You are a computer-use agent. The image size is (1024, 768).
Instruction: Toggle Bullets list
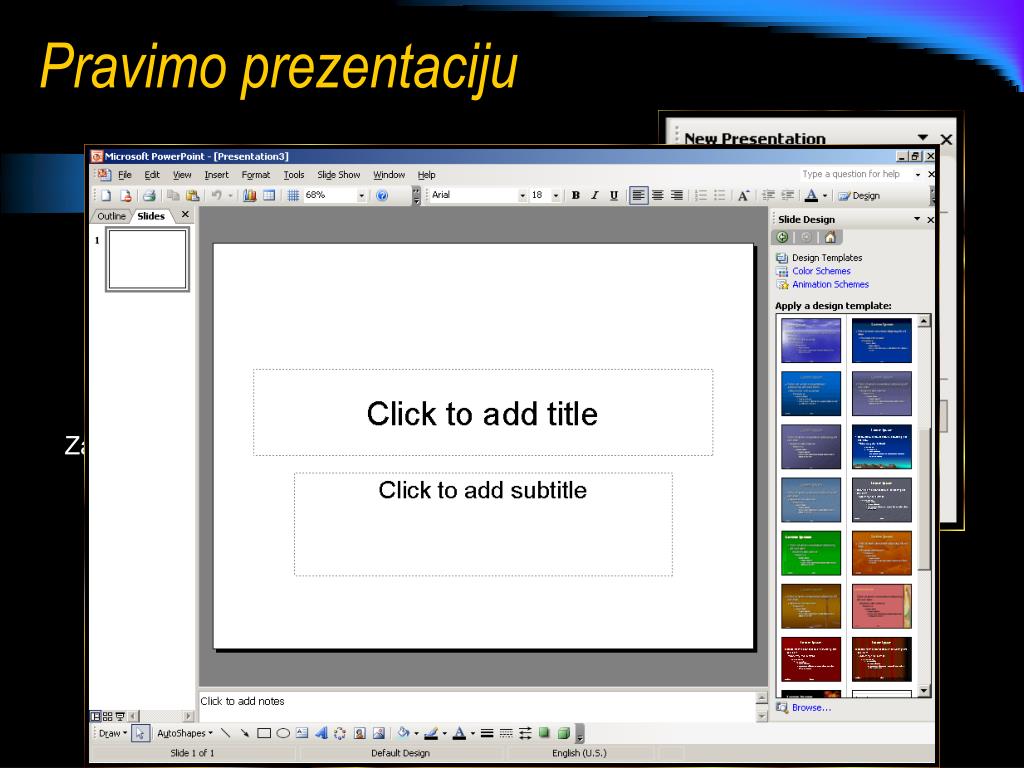tap(720, 195)
